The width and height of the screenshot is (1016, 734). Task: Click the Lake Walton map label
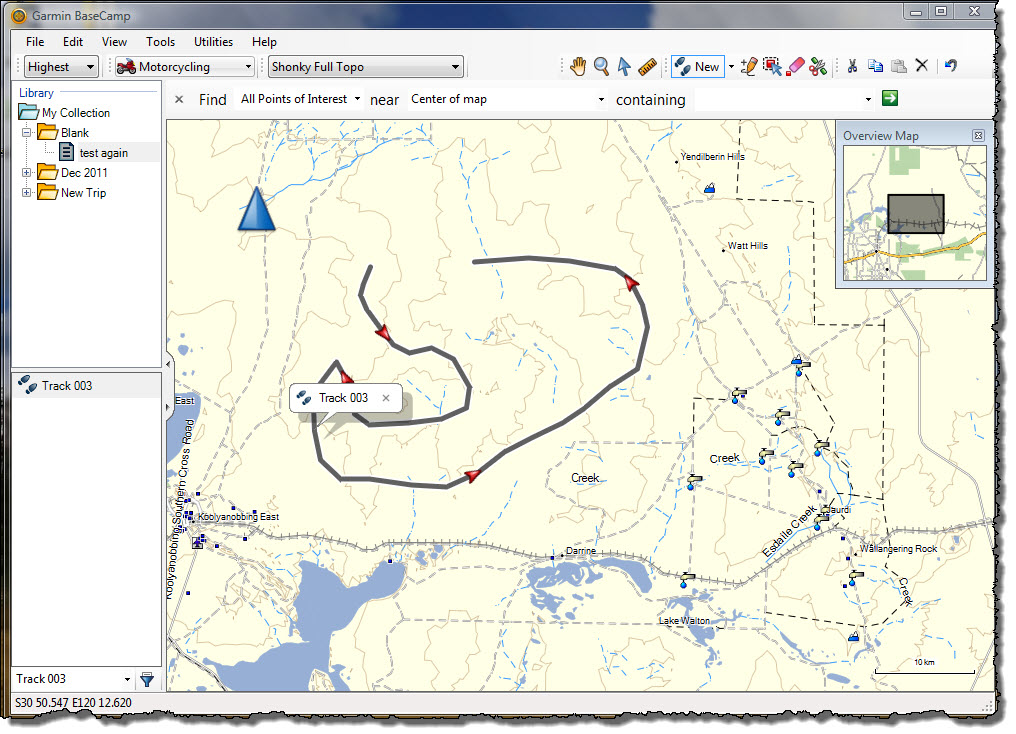pyautogui.click(x=684, y=621)
